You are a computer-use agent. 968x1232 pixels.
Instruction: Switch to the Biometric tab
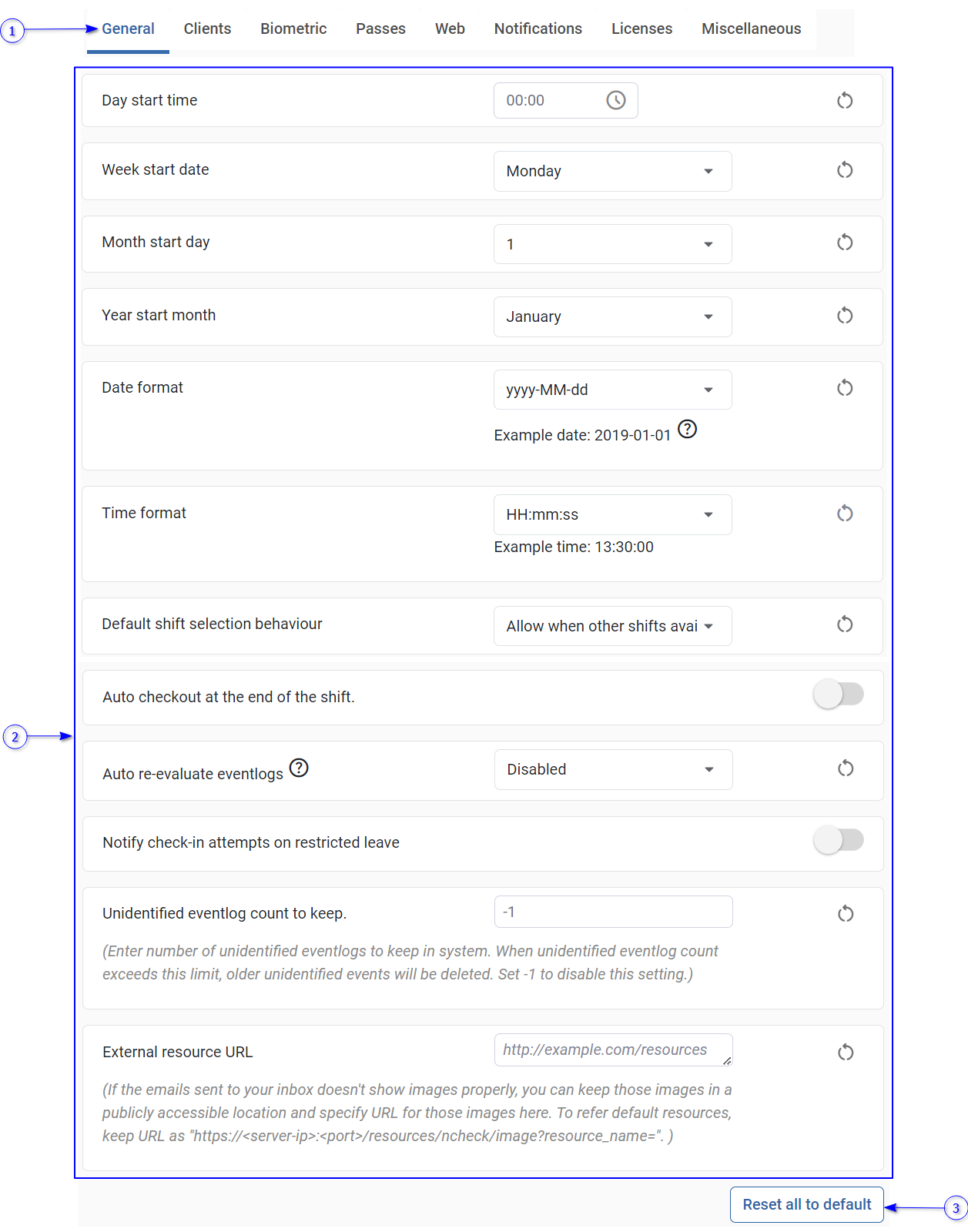tap(293, 29)
